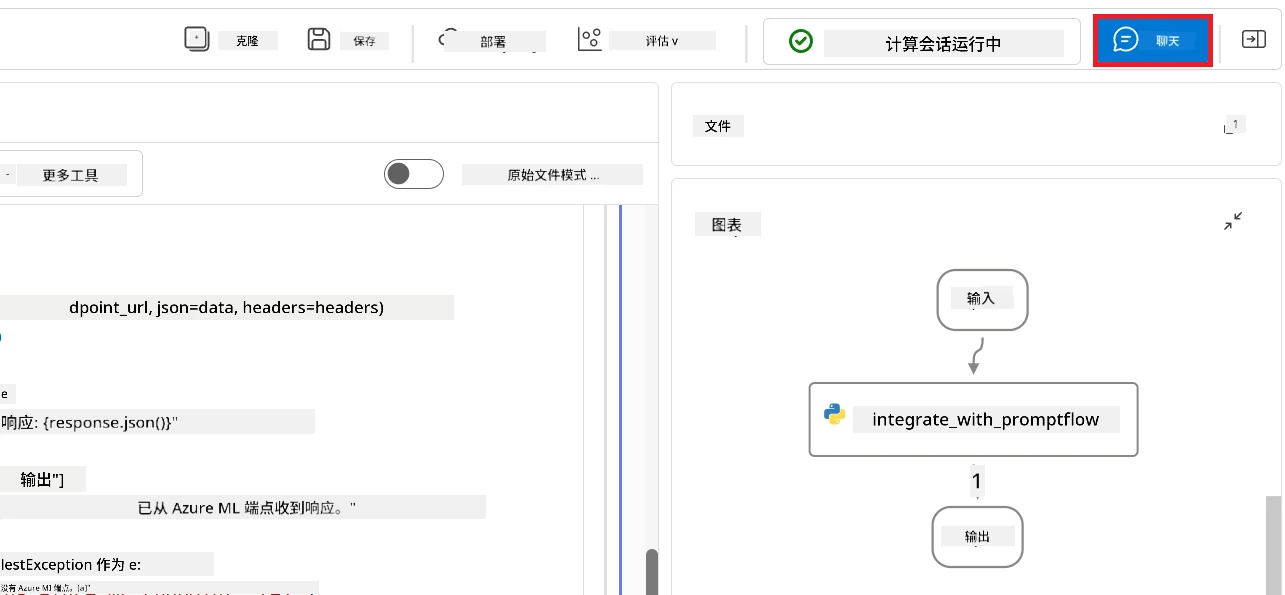1285x595 pixels.
Task: Collapse the Graph (图表) panel
Action: [1233, 222]
